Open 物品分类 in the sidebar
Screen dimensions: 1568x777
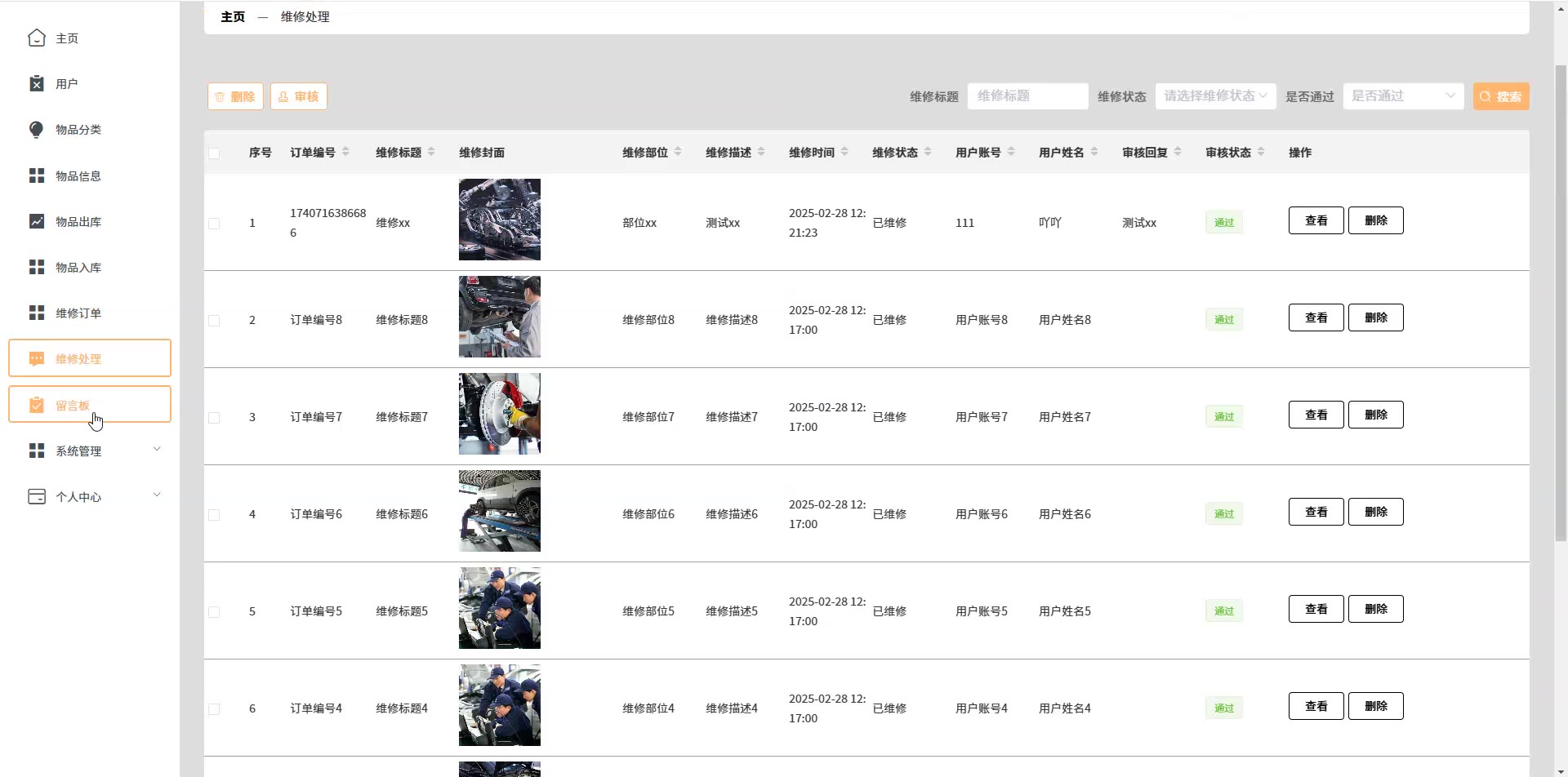(90, 130)
